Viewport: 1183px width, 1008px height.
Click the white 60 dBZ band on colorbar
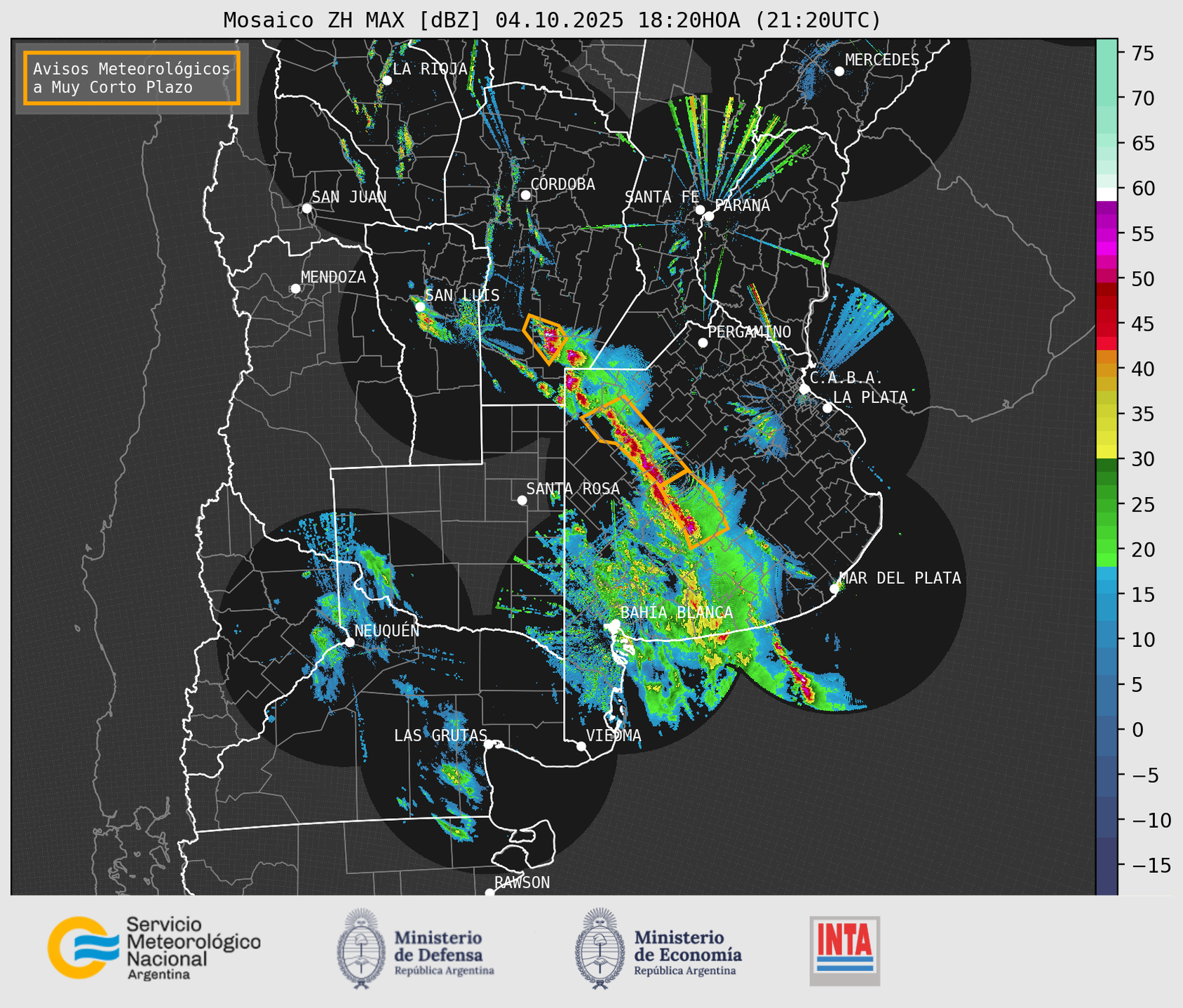[1106, 193]
